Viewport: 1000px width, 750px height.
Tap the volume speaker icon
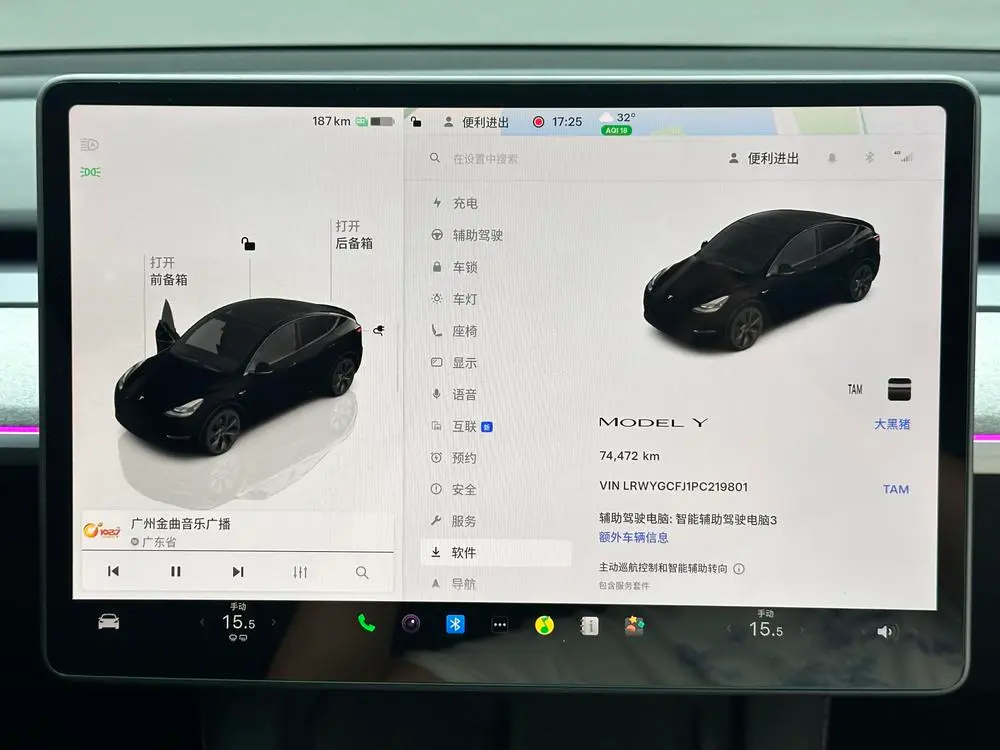pyautogui.click(x=885, y=631)
